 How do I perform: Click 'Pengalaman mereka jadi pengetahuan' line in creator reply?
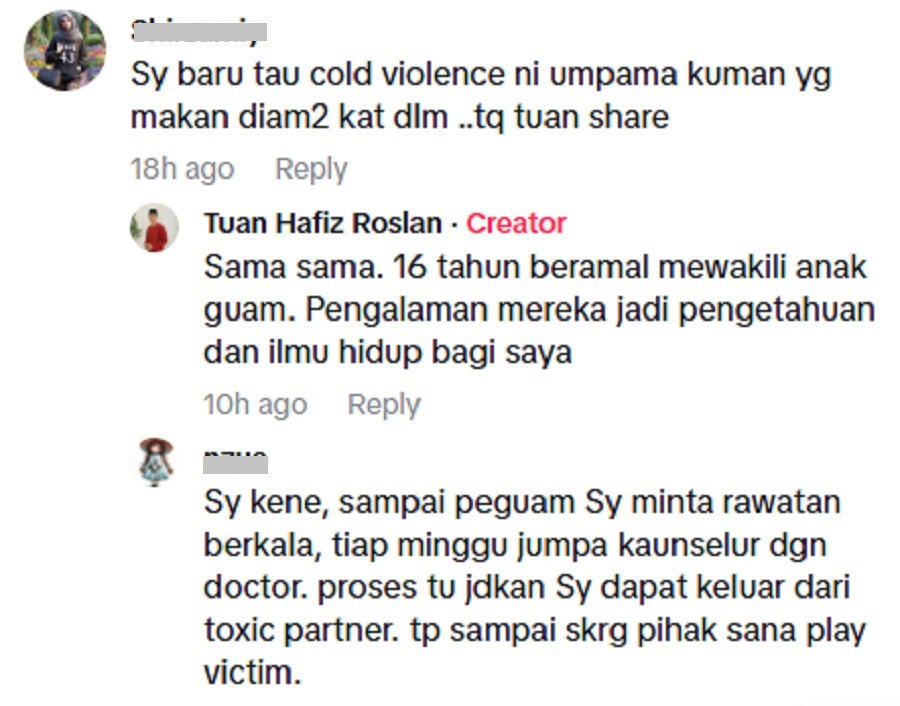point(590,310)
